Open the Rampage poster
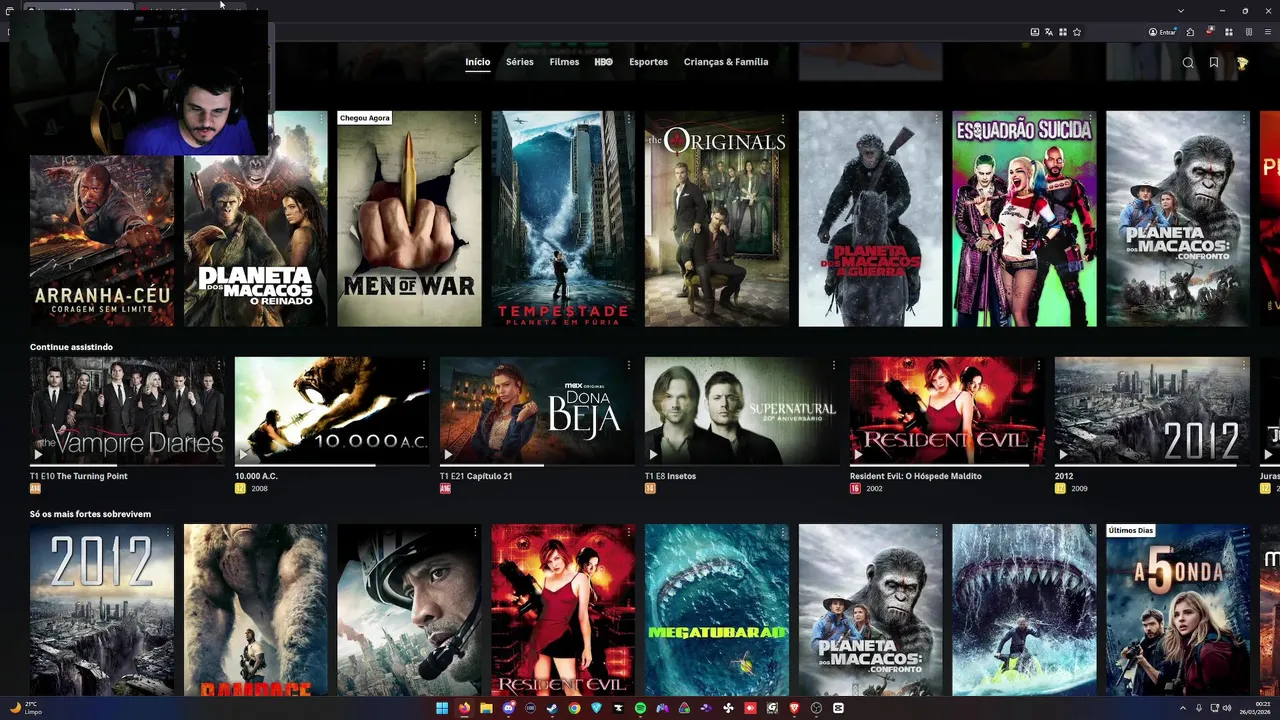Viewport: 1280px width, 720px height. click(x=256, y=610)
